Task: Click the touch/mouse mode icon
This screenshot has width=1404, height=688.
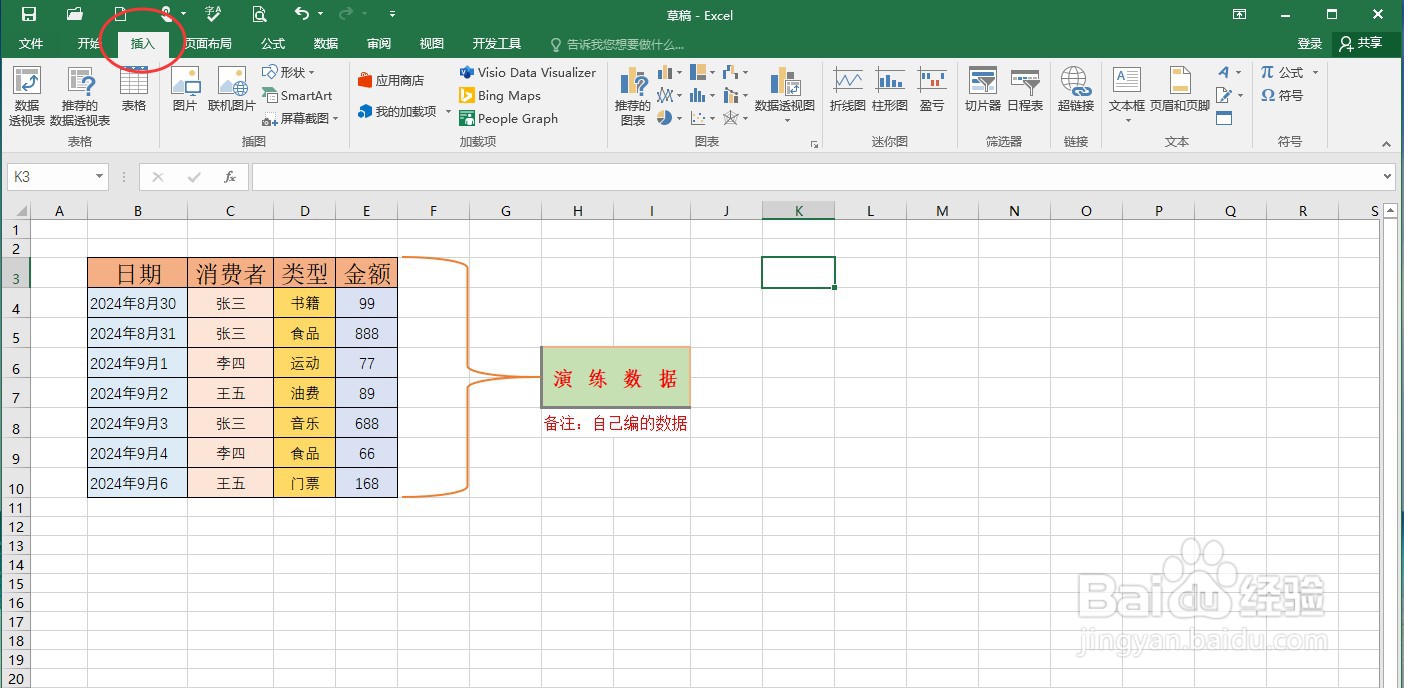Action: [167, 14]
